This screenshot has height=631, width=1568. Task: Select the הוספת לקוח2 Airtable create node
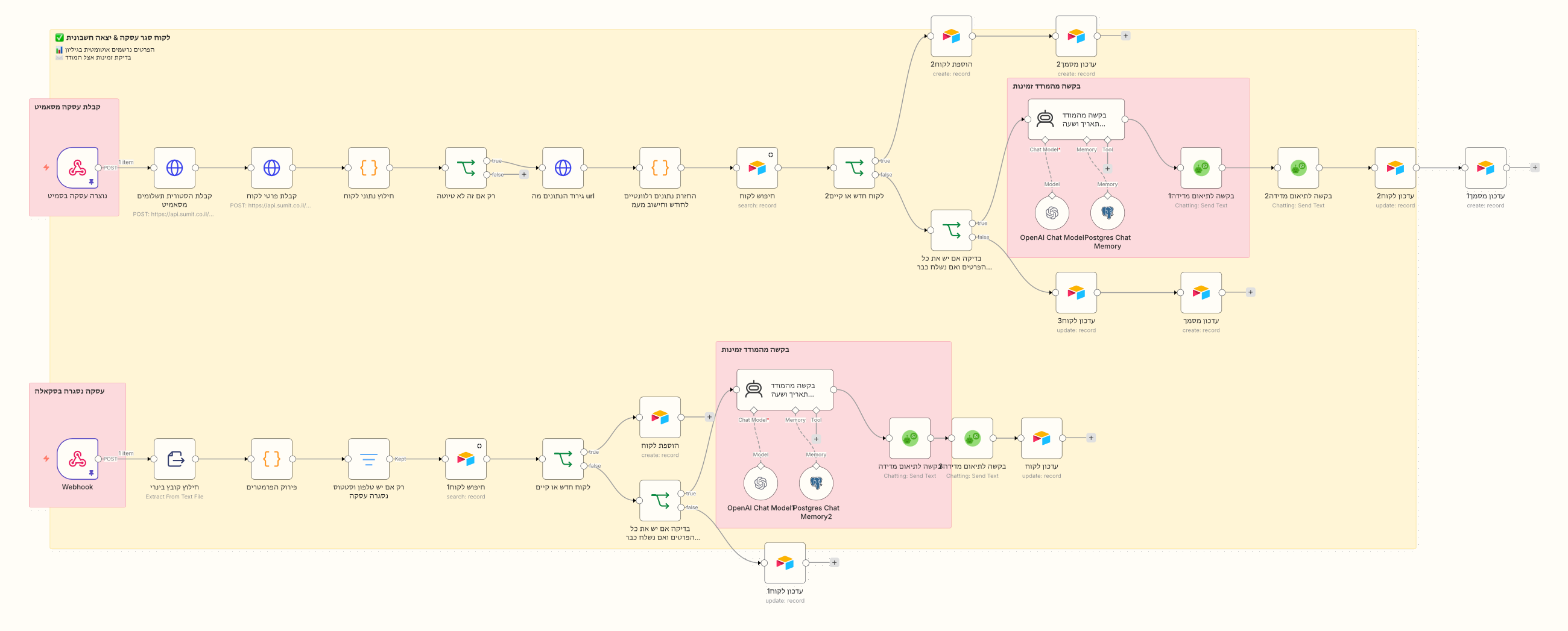pos(952,37)
